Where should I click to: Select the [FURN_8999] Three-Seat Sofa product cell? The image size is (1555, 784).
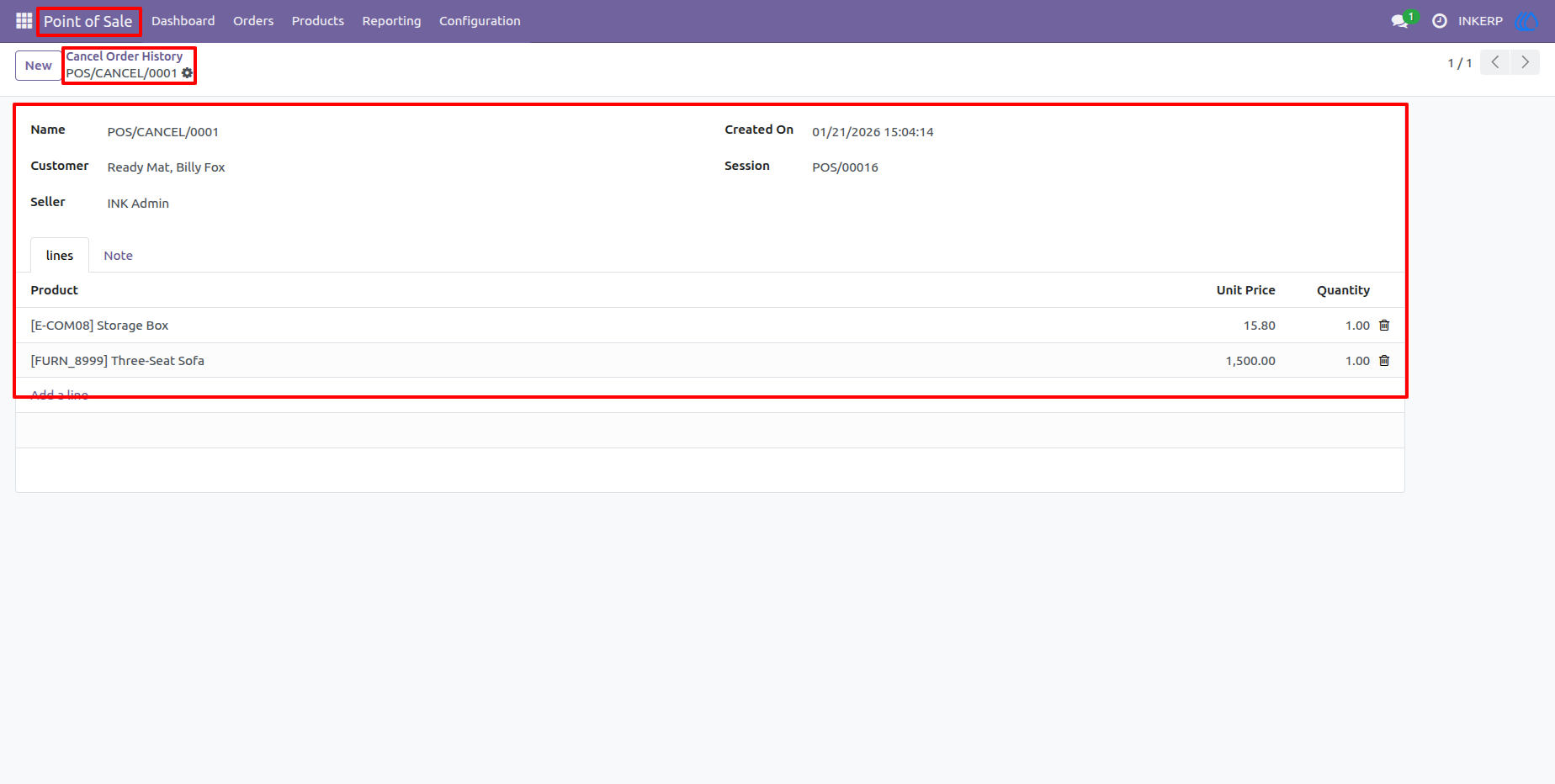[118, 361]
